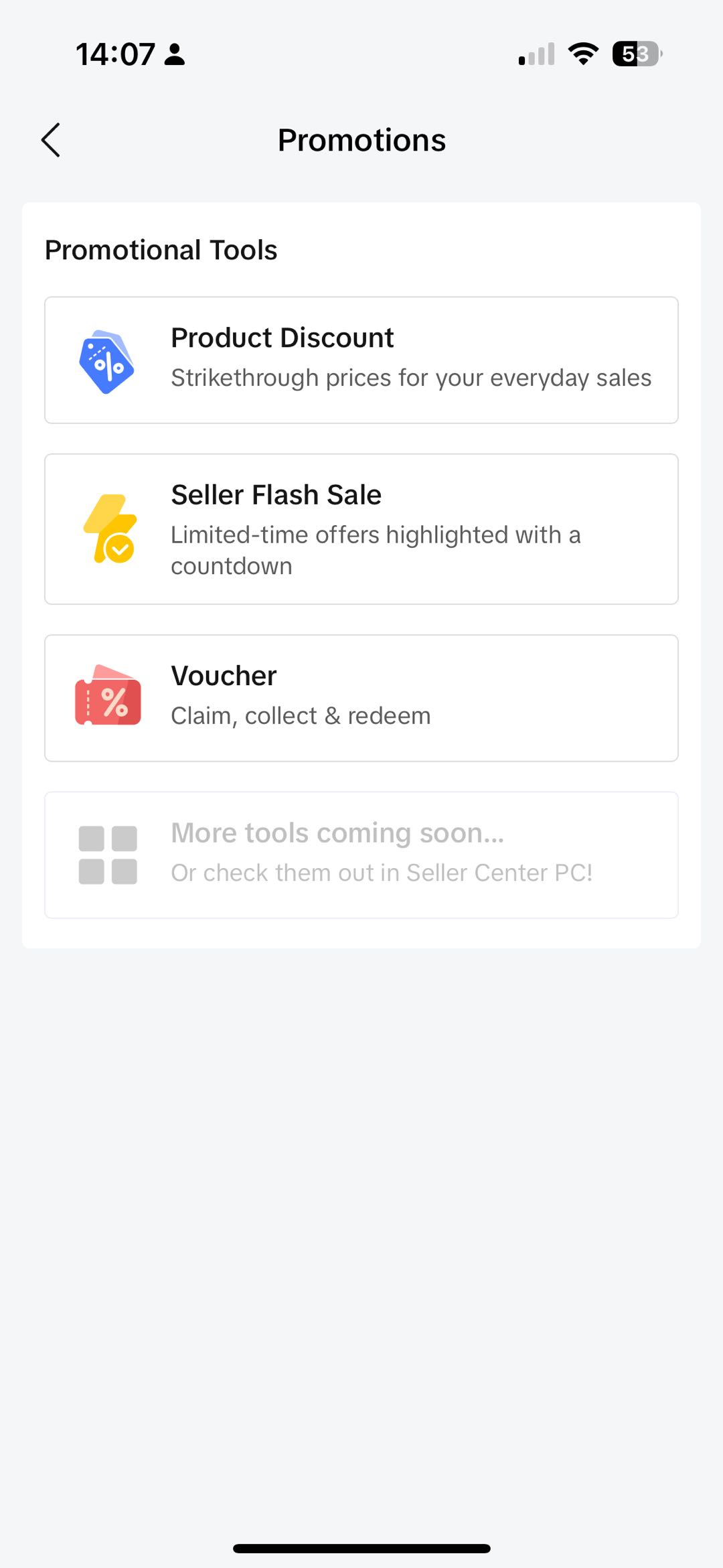
Task: Tap the gray grid More tools icon
Action: (108, 855)
